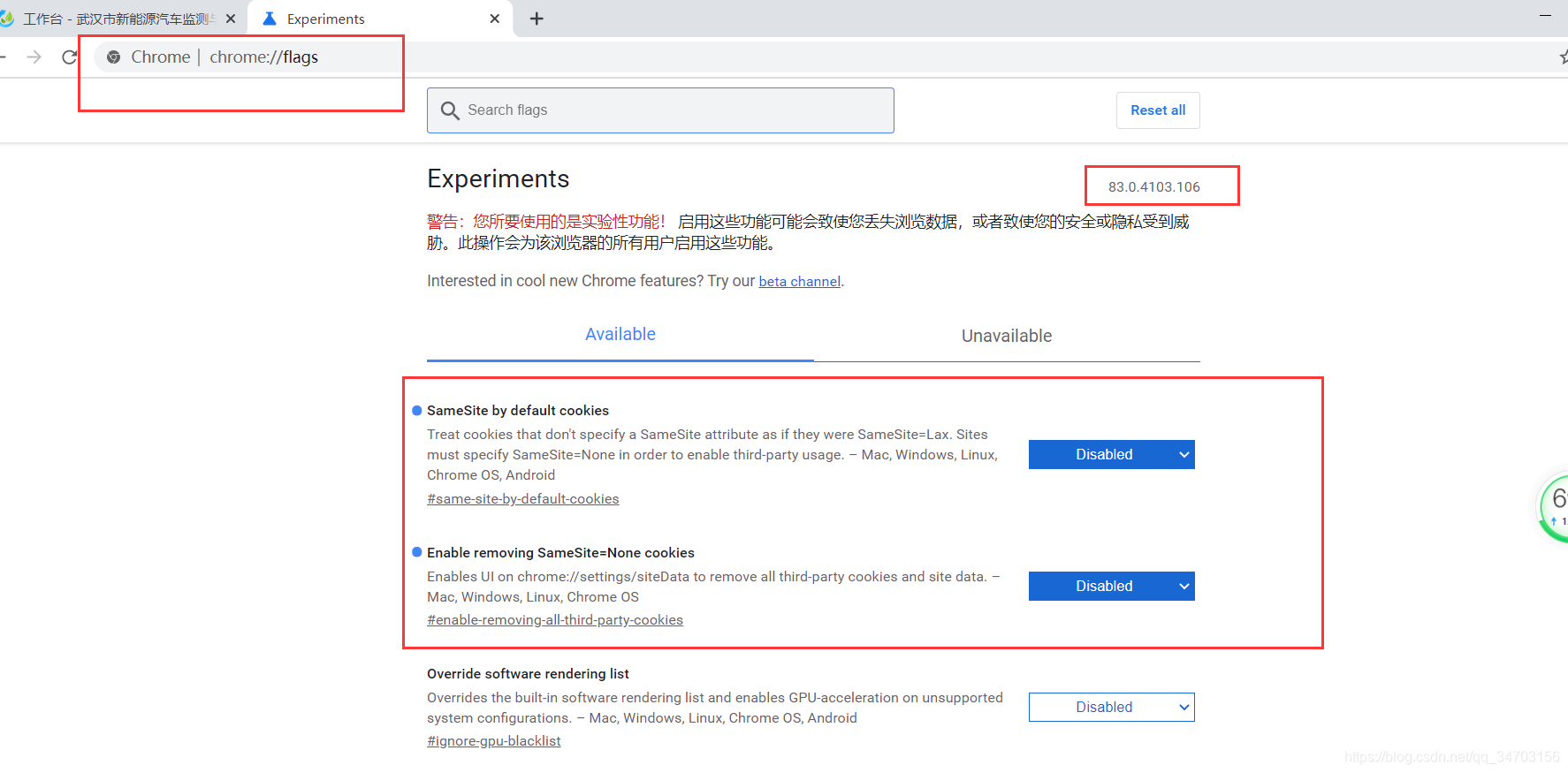Close the 工作台 tab

[x=231, y=19]
